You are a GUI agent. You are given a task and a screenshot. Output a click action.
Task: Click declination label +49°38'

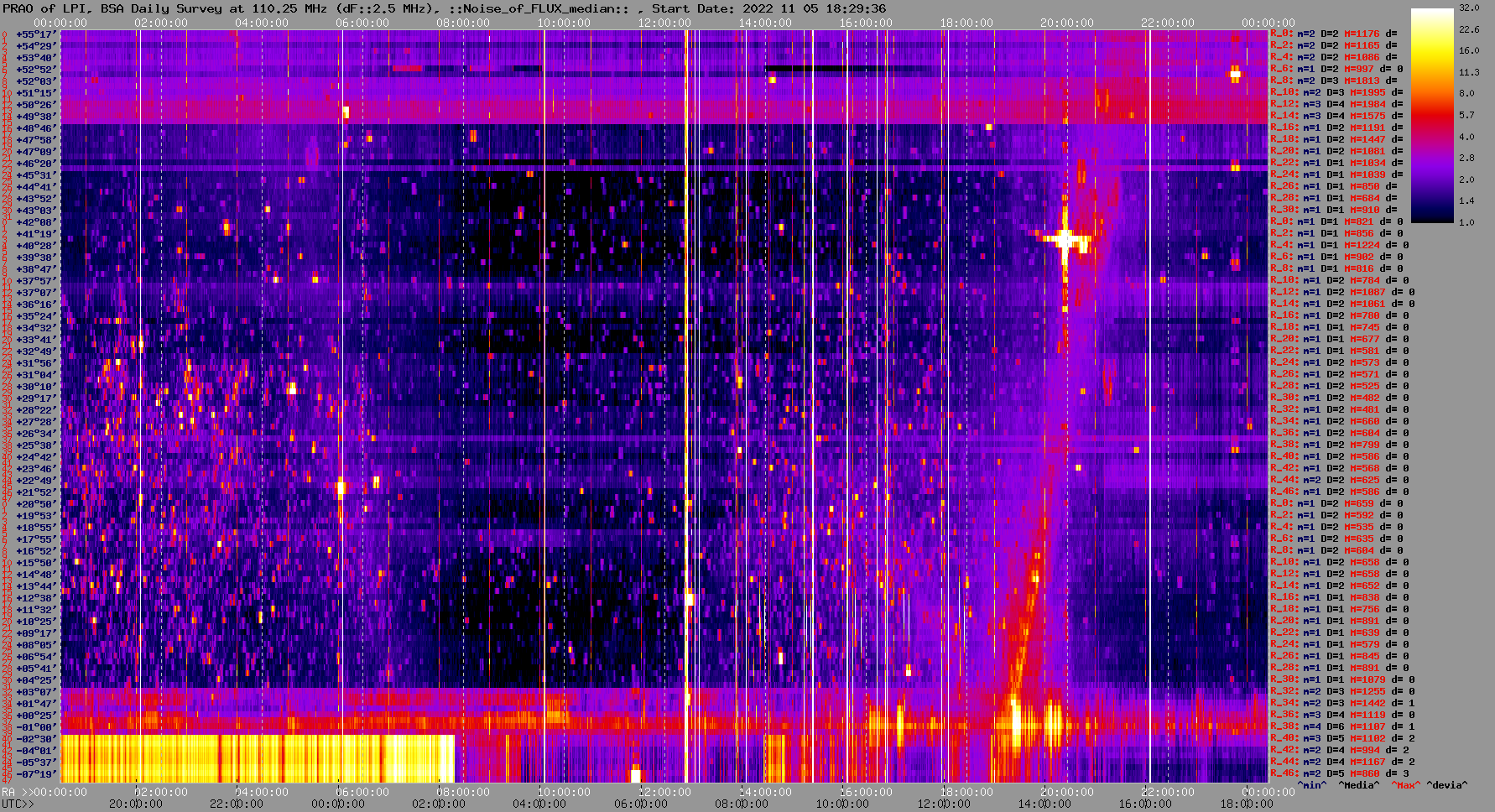click(36, 117)
